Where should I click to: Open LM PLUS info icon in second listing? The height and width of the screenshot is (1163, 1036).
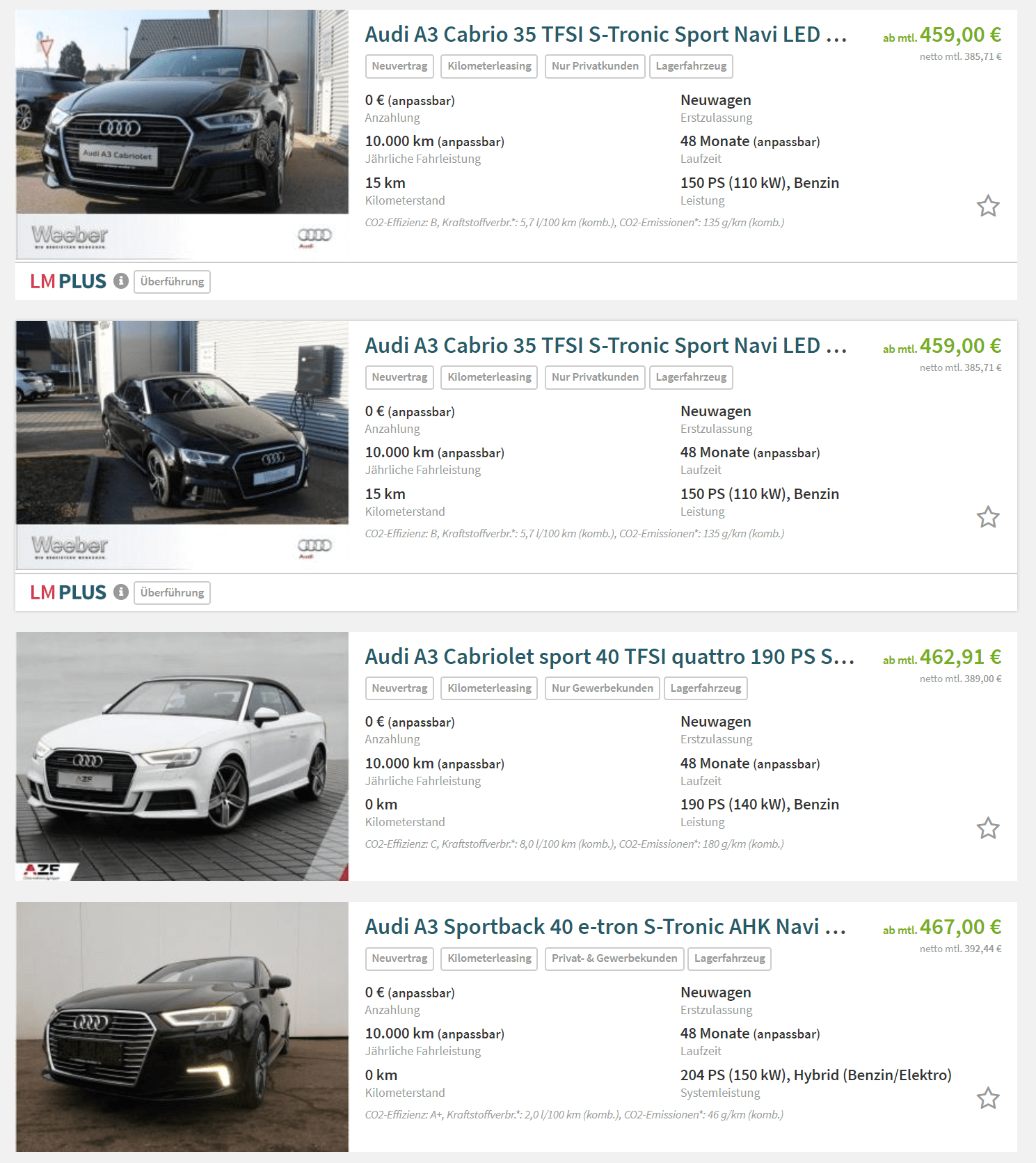(121, 592)
